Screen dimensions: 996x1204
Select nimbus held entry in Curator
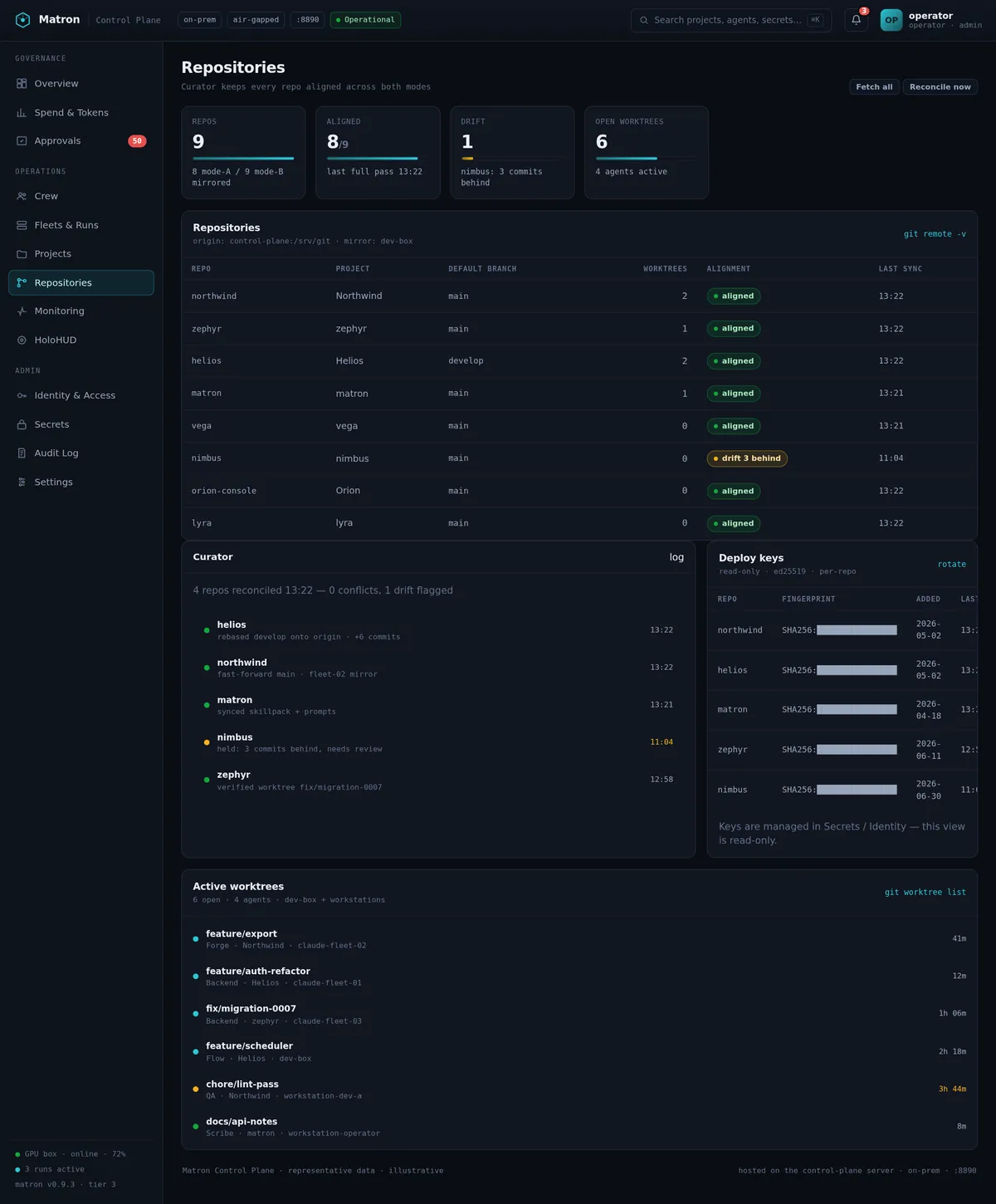[438, 742]
